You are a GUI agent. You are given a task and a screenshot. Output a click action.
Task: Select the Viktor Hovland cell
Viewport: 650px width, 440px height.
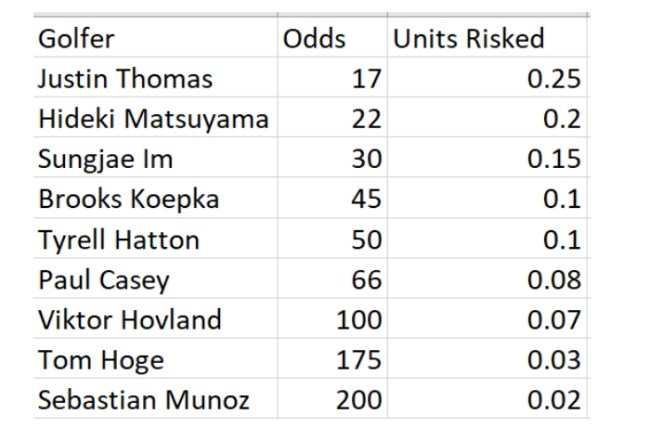(129, 320)
